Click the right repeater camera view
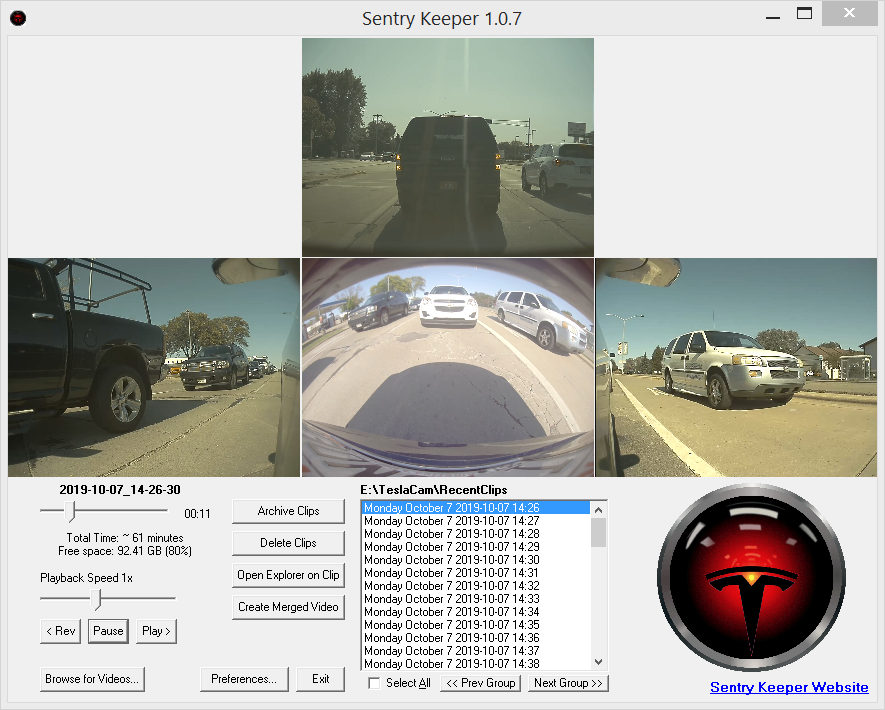This screenshot has width=885, height=710. (x=735, y=366)
